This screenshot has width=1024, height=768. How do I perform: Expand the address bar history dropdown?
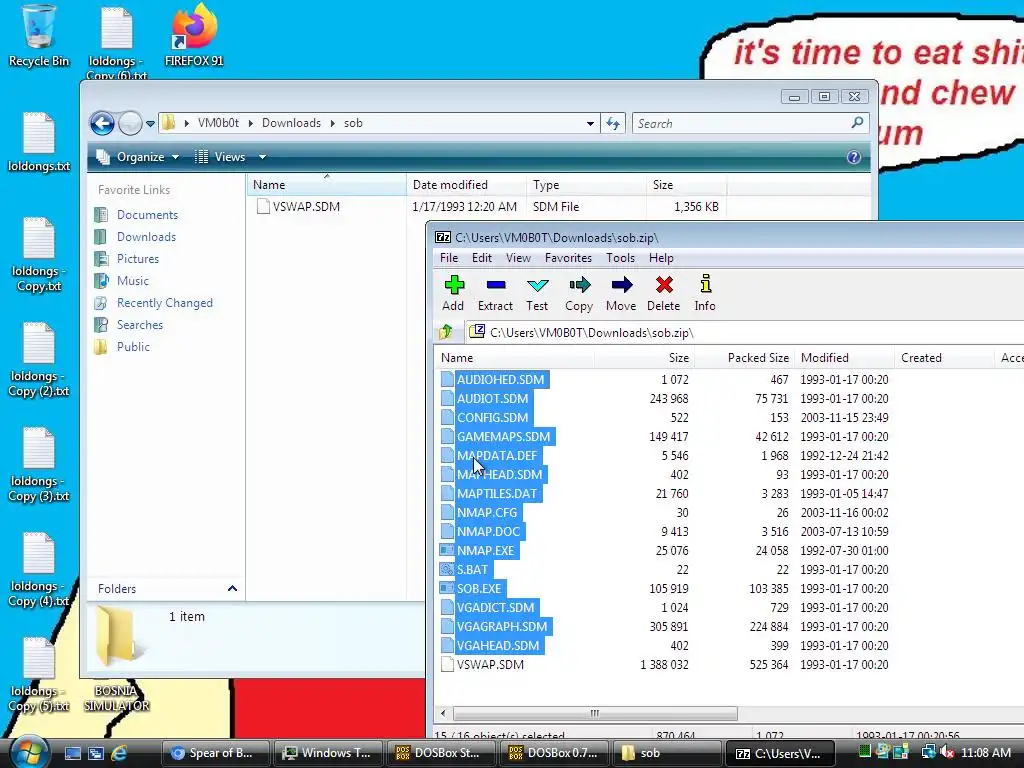590,123
